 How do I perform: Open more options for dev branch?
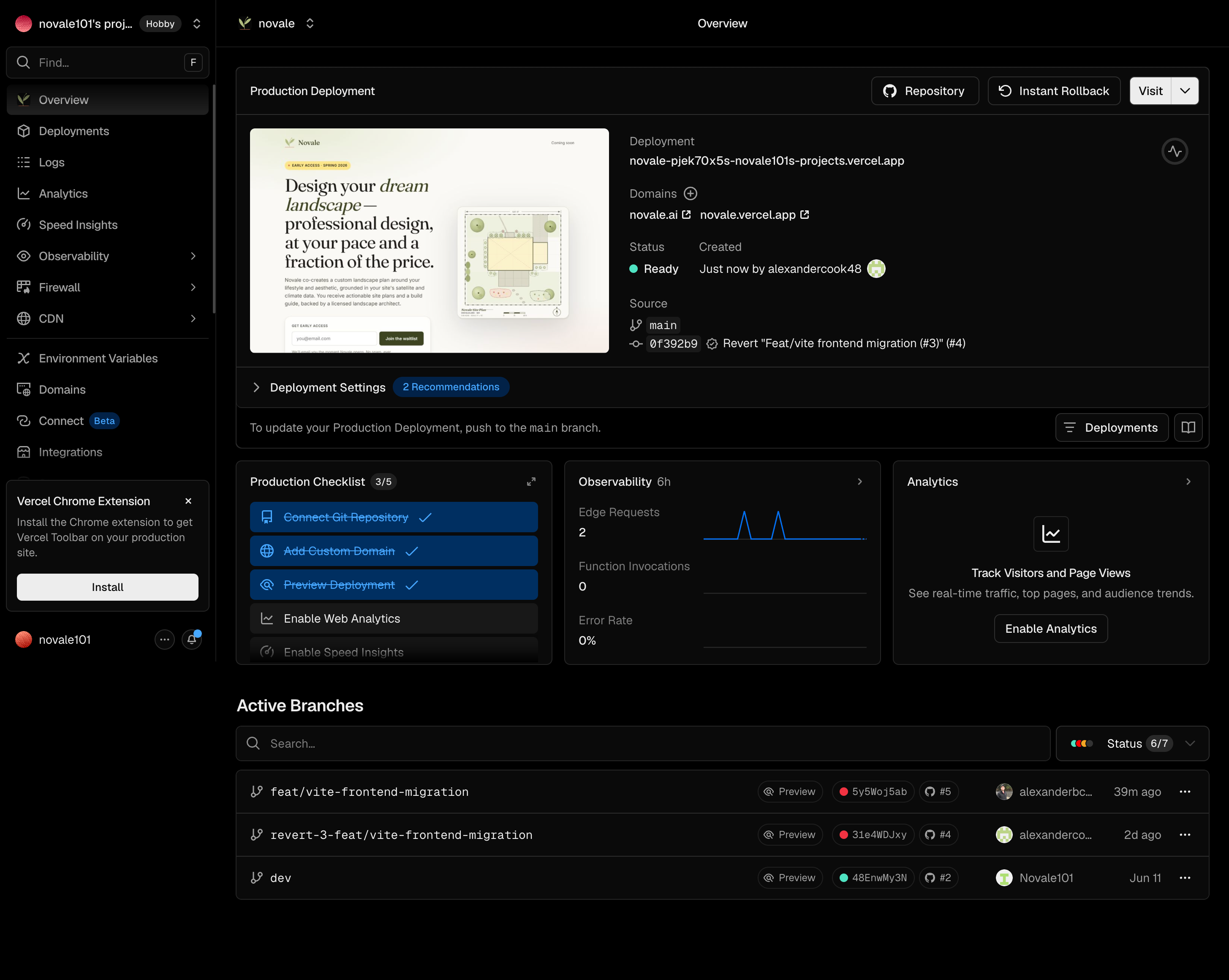tap(1185, 877)
